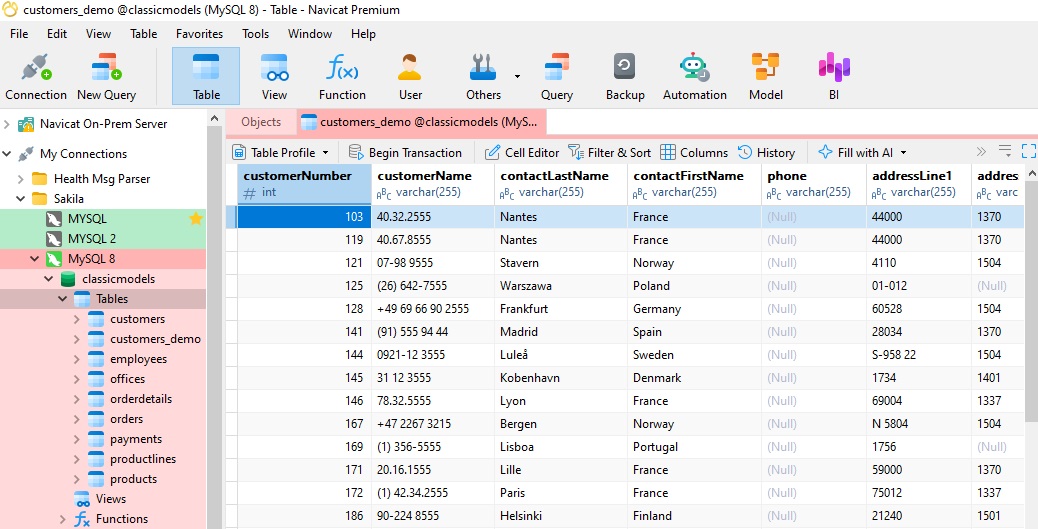The width and height of the screenshot is (1038, 529).
Task: Click the favorite star on MYSQL
Action: click(x=195, y=218)
